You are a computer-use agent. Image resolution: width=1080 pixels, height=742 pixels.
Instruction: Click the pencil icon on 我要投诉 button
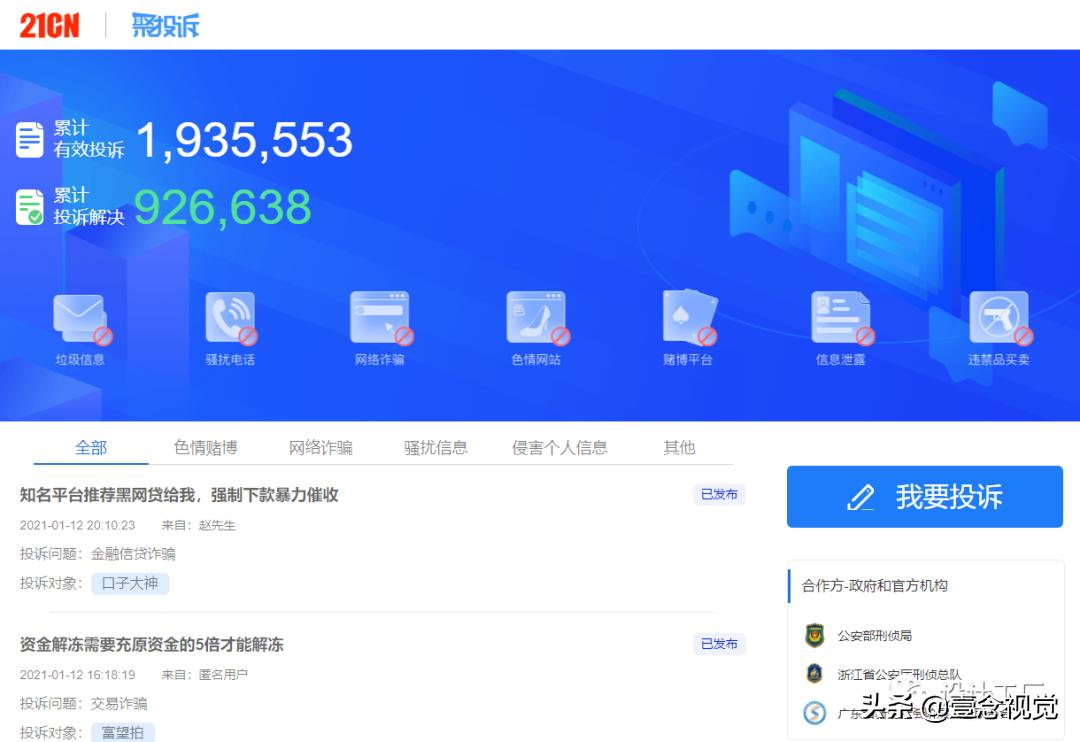862,497
